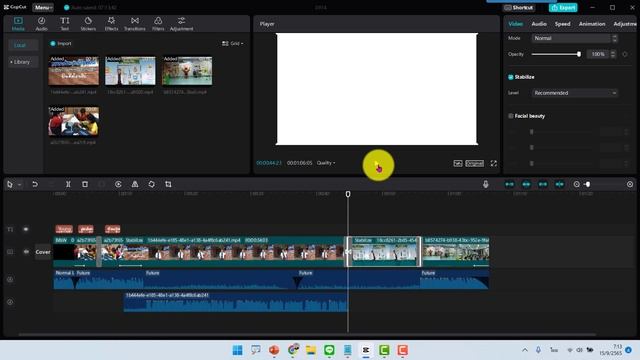Switch to the Speed tab
The height and width of the screenshot is (360, 640).
tap(562, 24)
